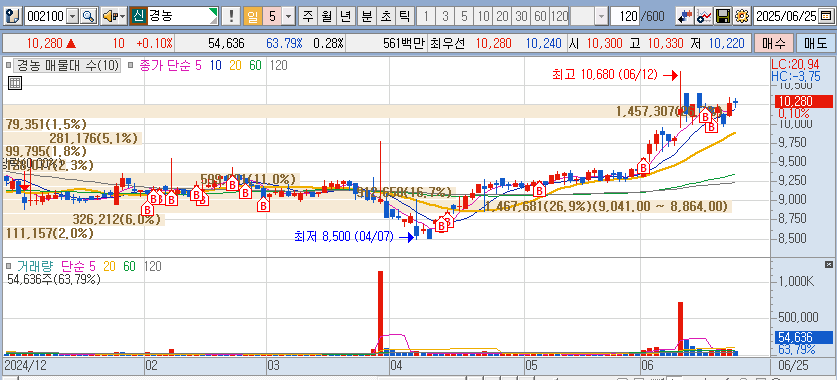The height and width of the screenshot is (380, 837).
Task: Click the period value 5 button
Action: click(272, 17)
